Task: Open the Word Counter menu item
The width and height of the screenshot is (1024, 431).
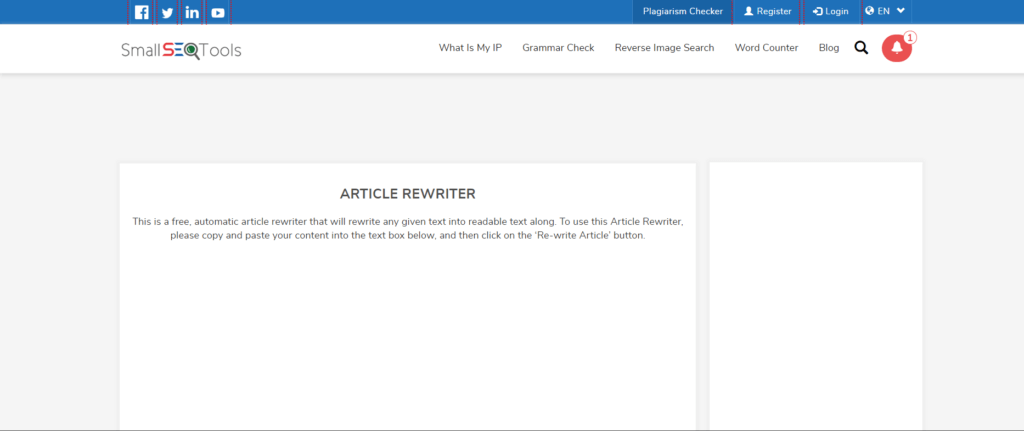Action: [766, 48]
